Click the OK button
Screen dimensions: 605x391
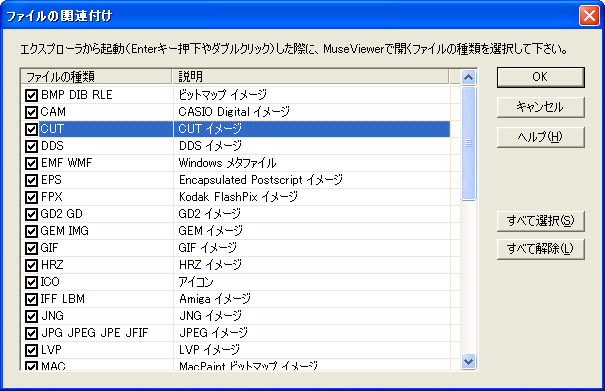click(x=541, y=77)
